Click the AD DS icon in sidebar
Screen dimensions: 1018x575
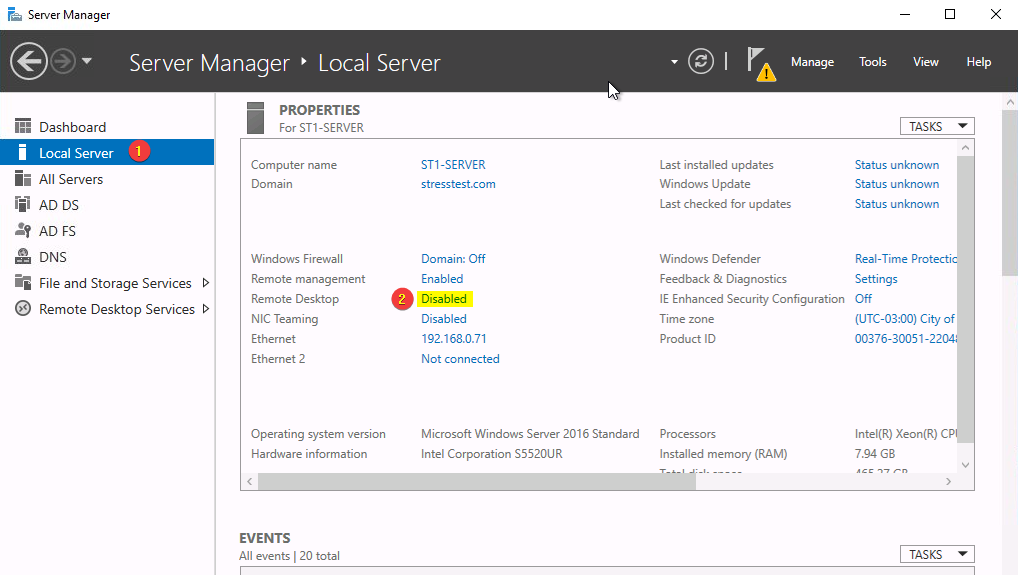[23, 204]
